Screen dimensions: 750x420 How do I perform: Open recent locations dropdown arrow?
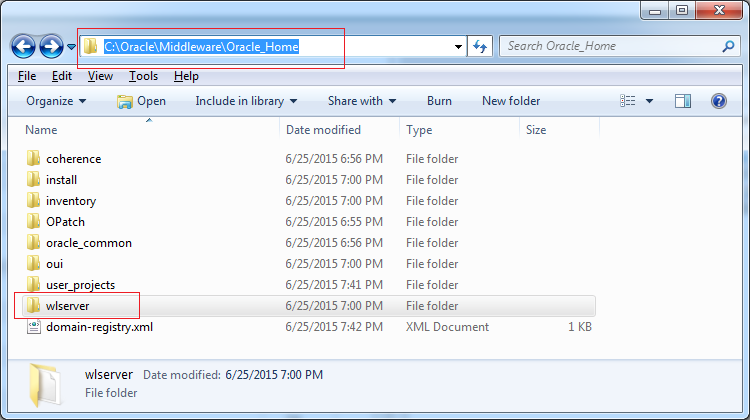pyautogui.click(x=71, y=47)
